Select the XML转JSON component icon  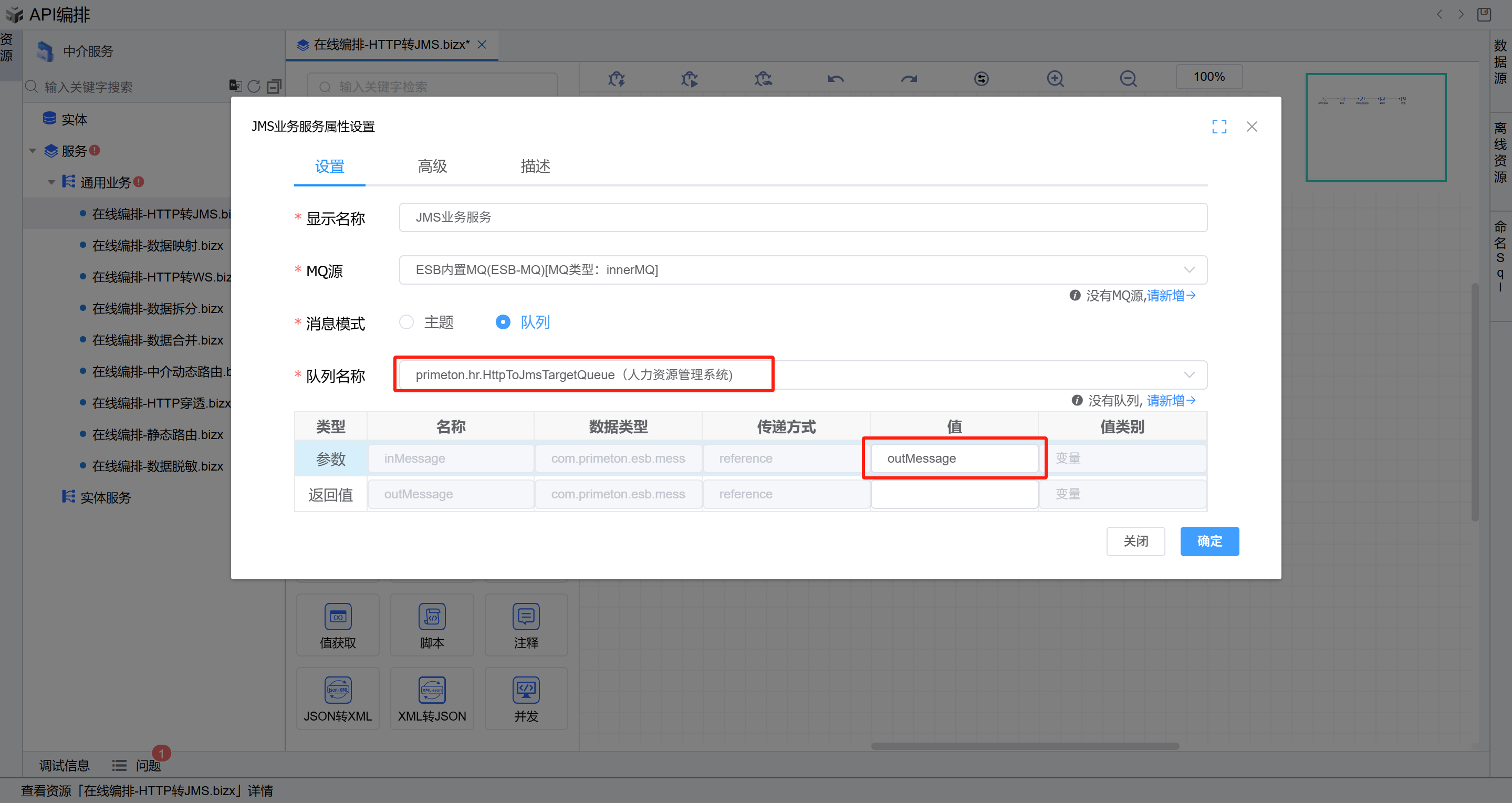point(432,690)
